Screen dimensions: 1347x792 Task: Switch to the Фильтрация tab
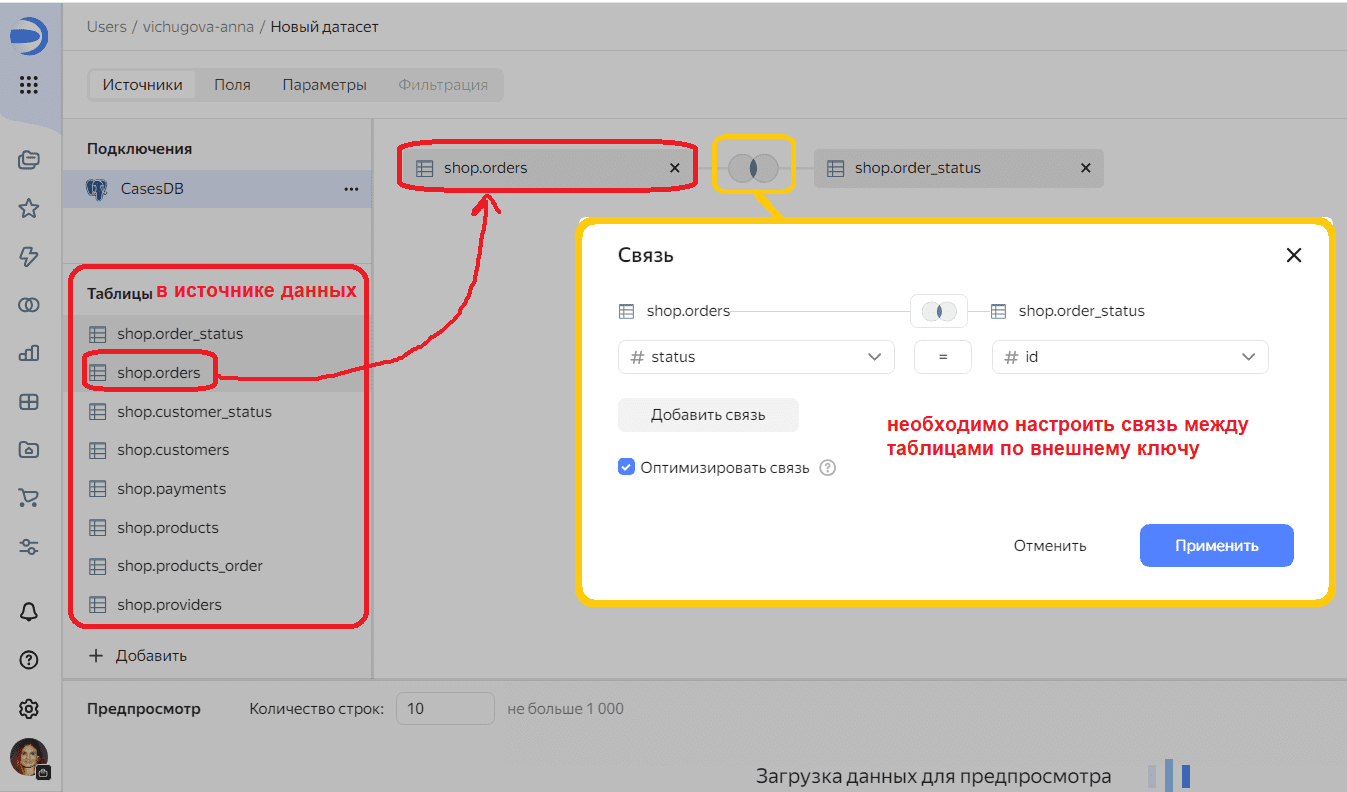[443, 85]
